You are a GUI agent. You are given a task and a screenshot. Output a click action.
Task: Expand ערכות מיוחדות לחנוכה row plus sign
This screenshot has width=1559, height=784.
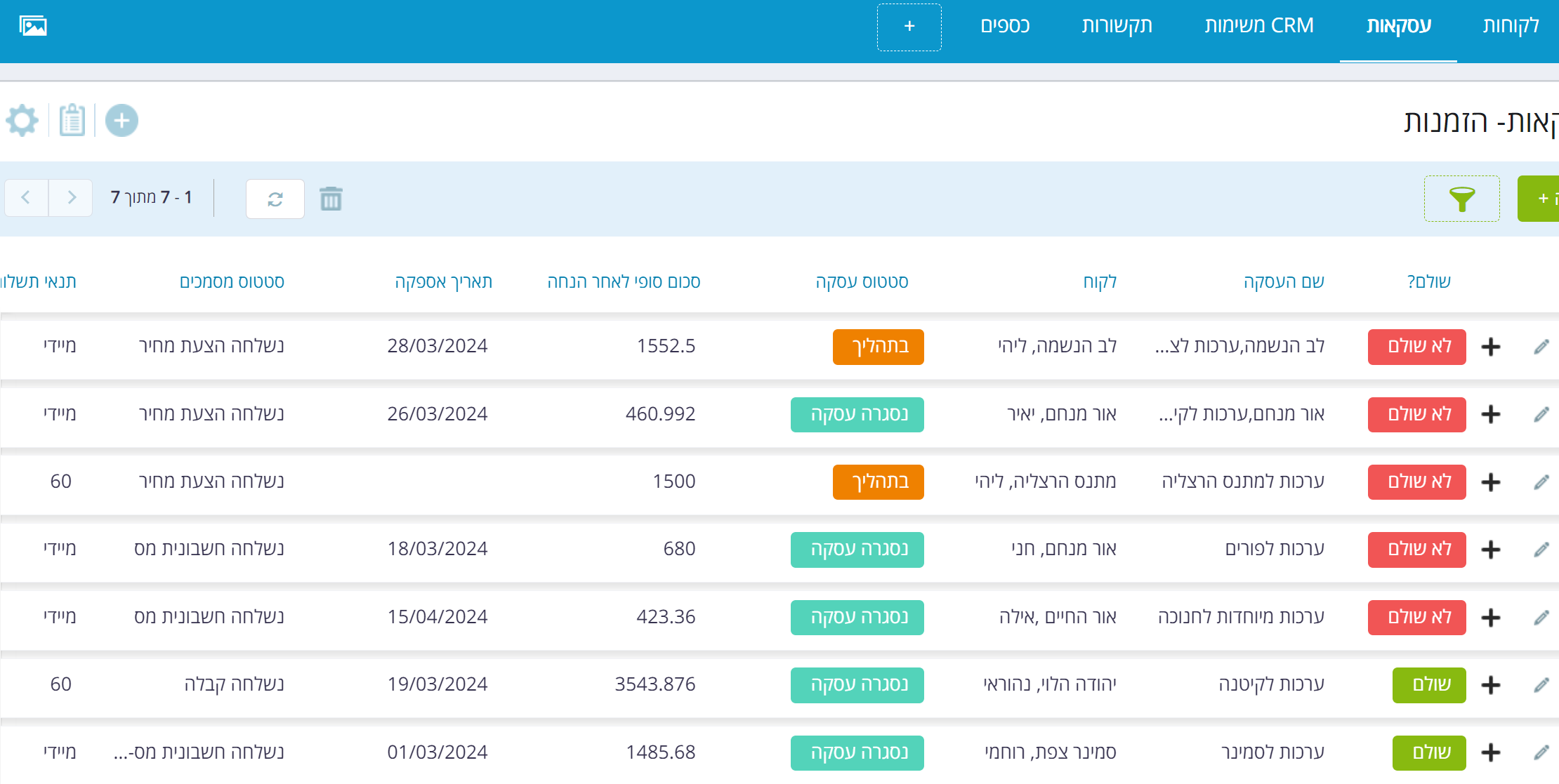(x=1490, y=618)
